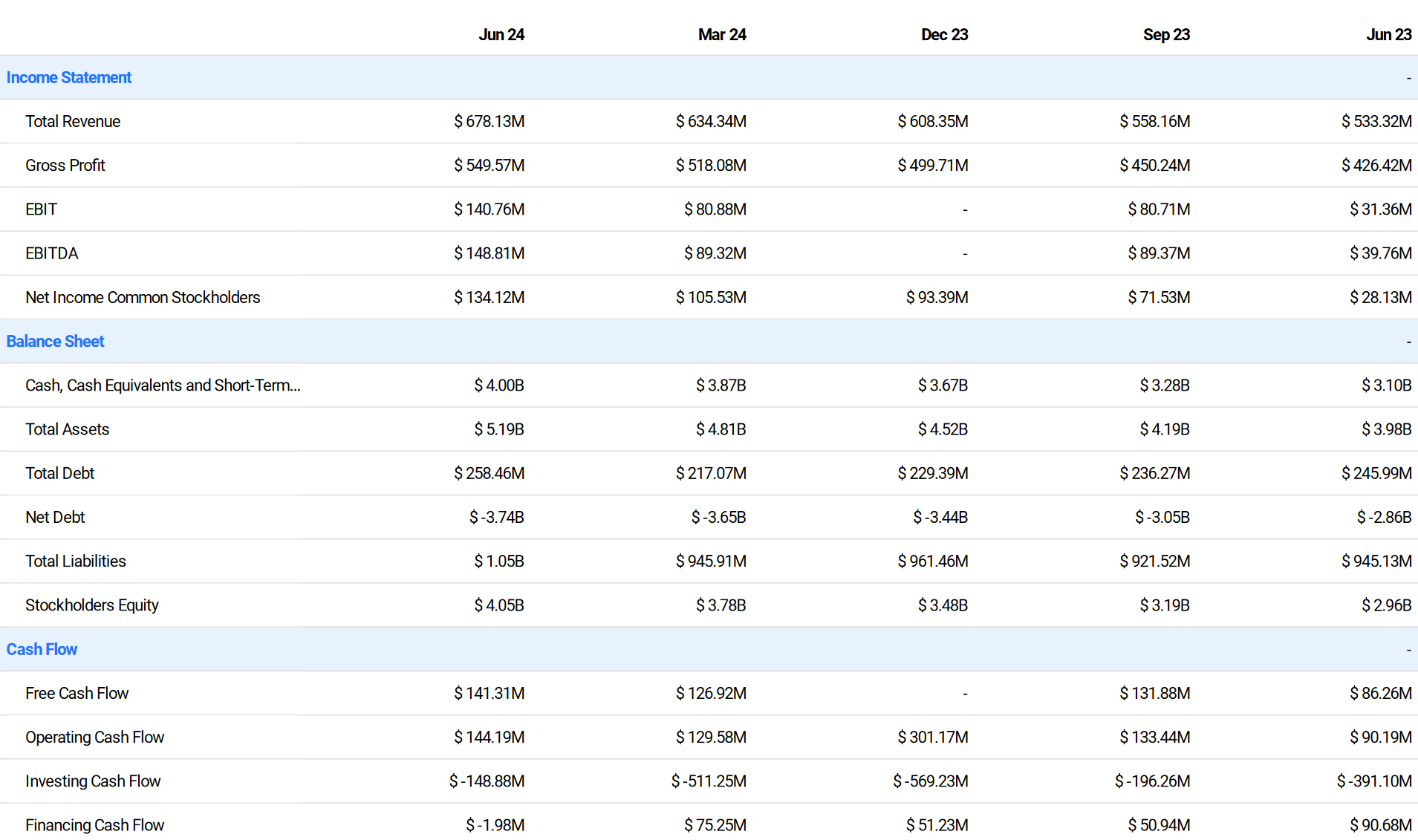Select Free Cash Flow value $ 131.88M
Screen dimensions: 1418x840
point(1155,693)
